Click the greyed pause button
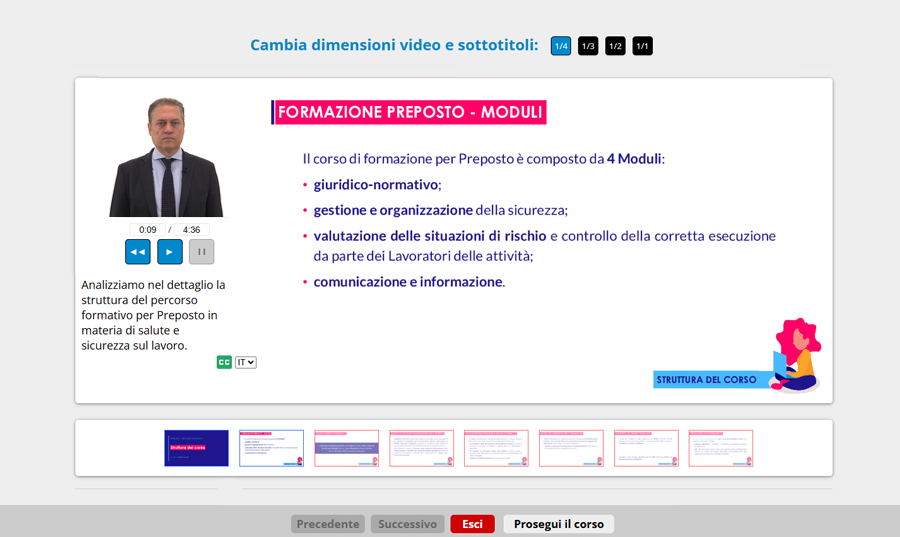Viewport: 900px width, 537px height. (201, 252)
